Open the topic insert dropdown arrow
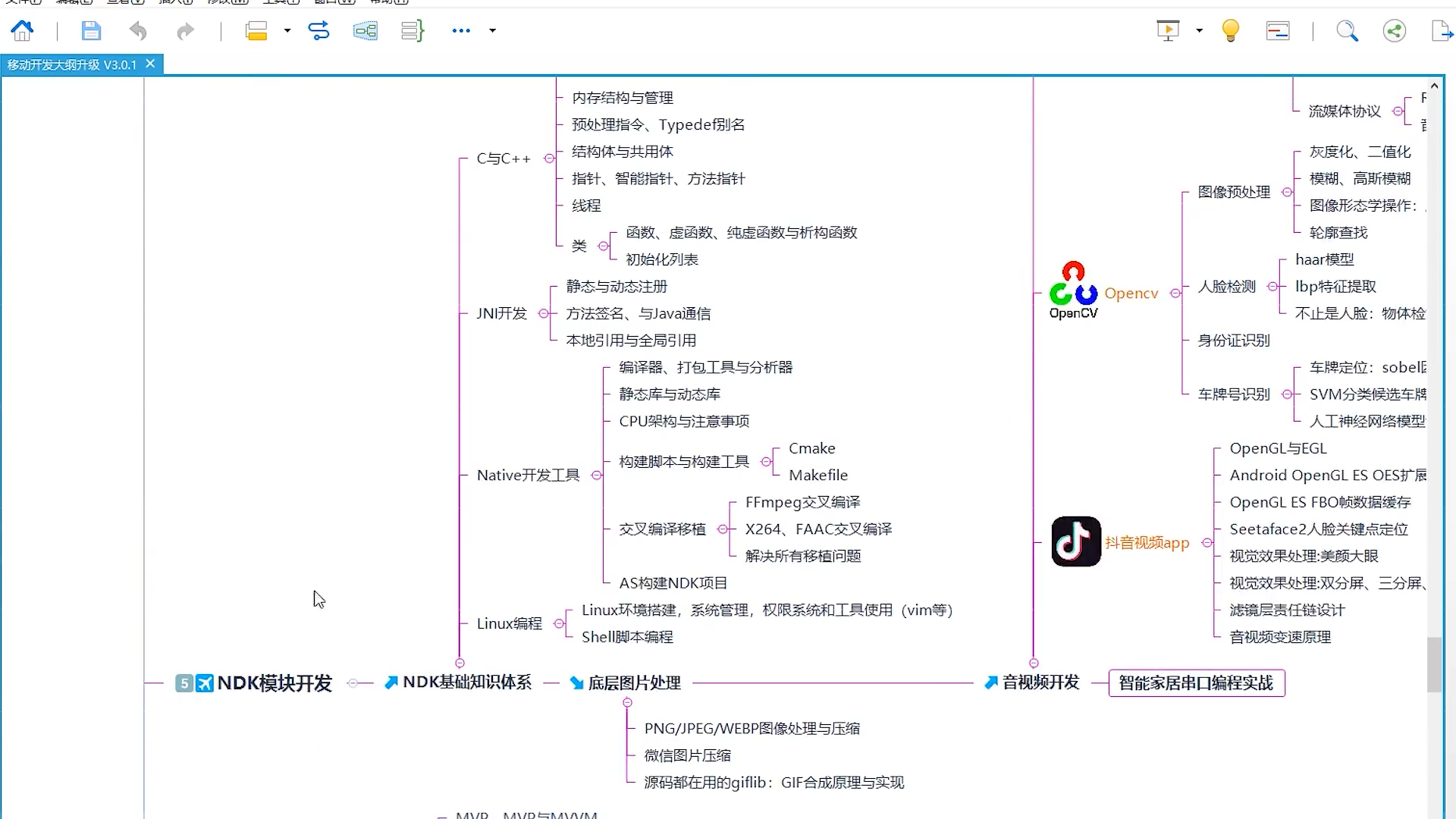This screenshot has width=1456, height=819. [287, 31]
